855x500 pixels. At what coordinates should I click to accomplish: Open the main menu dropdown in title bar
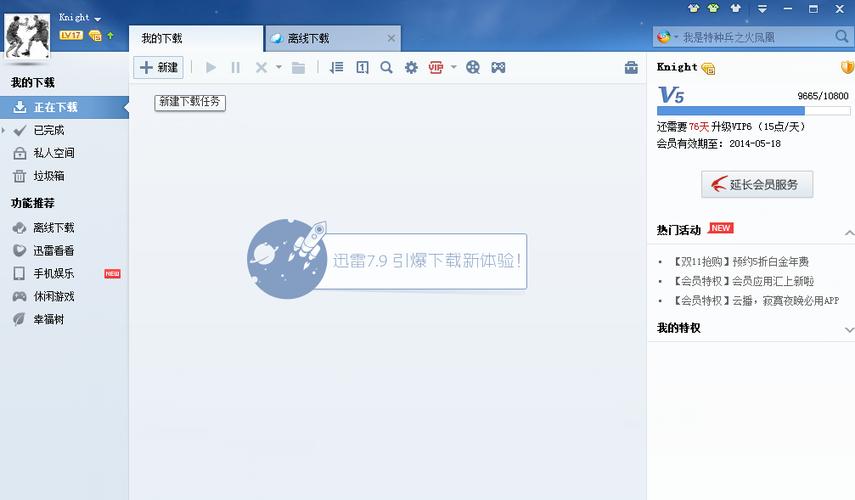(762, 8)
